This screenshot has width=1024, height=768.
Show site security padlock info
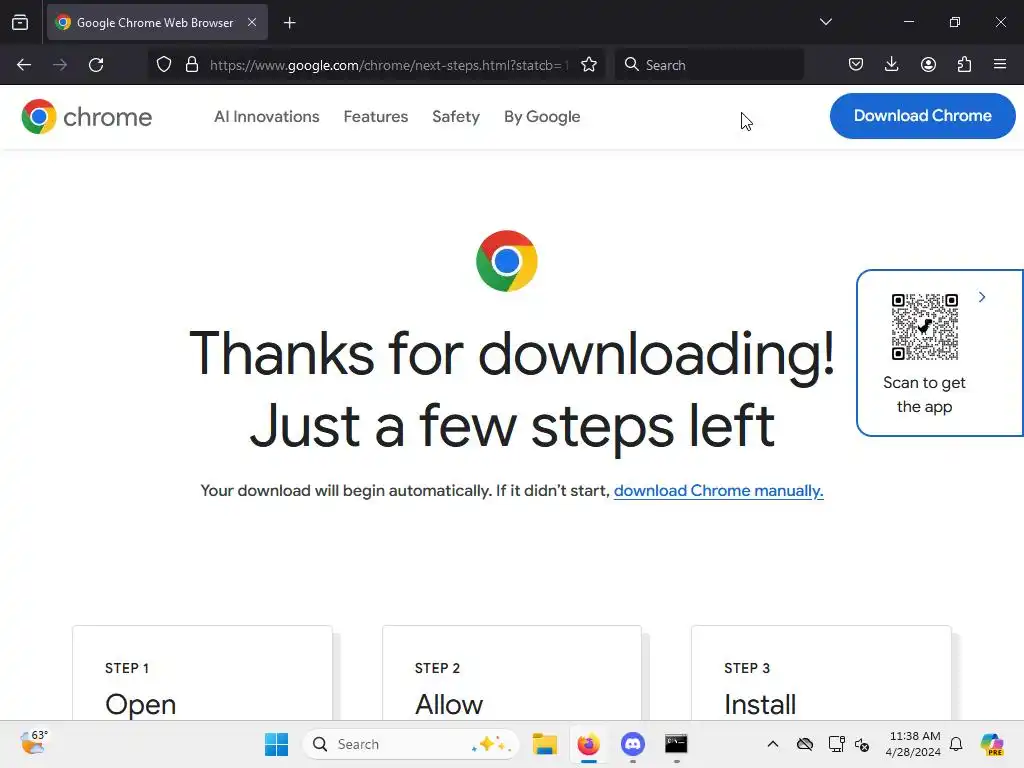point(192,65)
